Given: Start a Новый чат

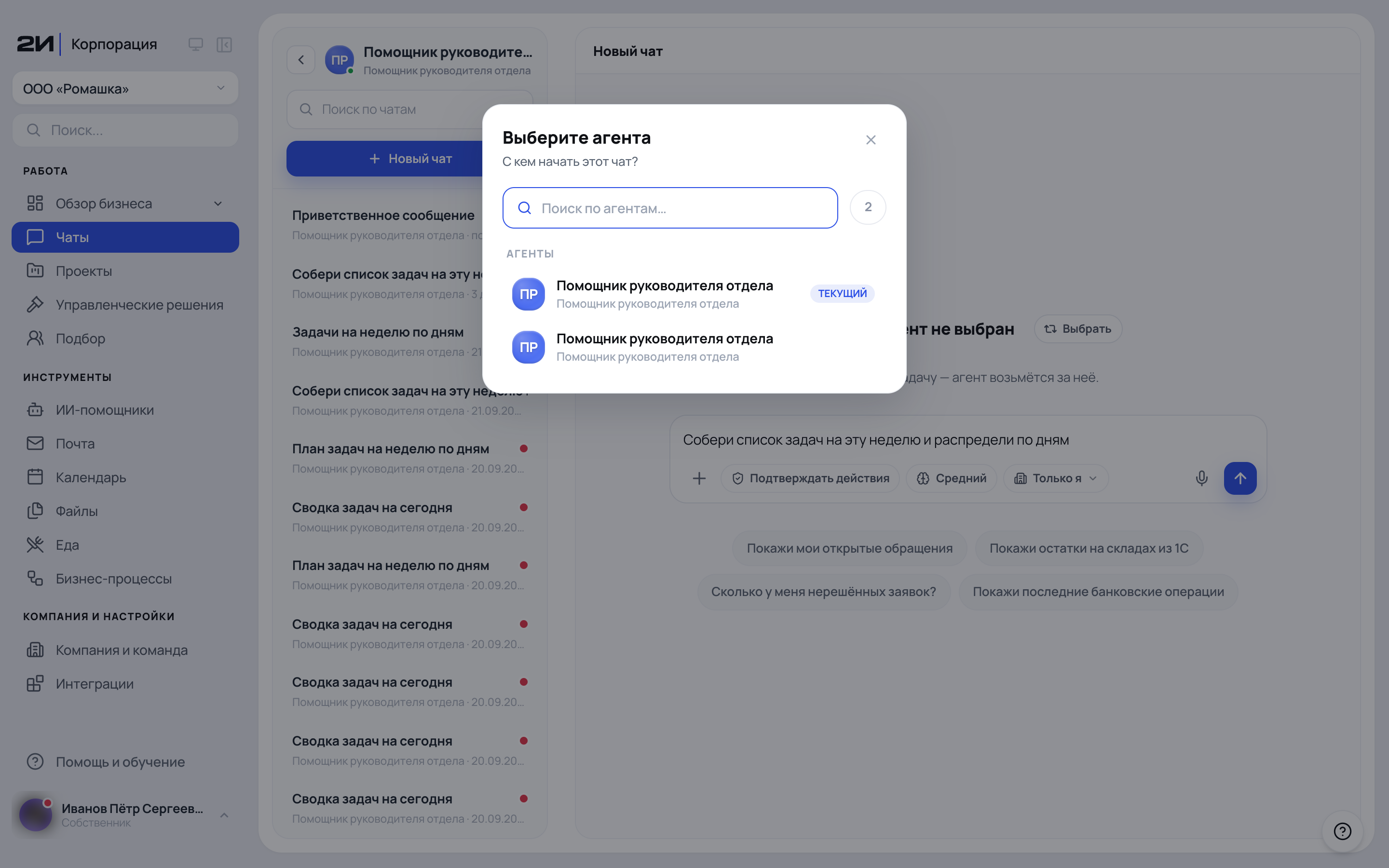Looking at the screenshot, I should (409, 159).
